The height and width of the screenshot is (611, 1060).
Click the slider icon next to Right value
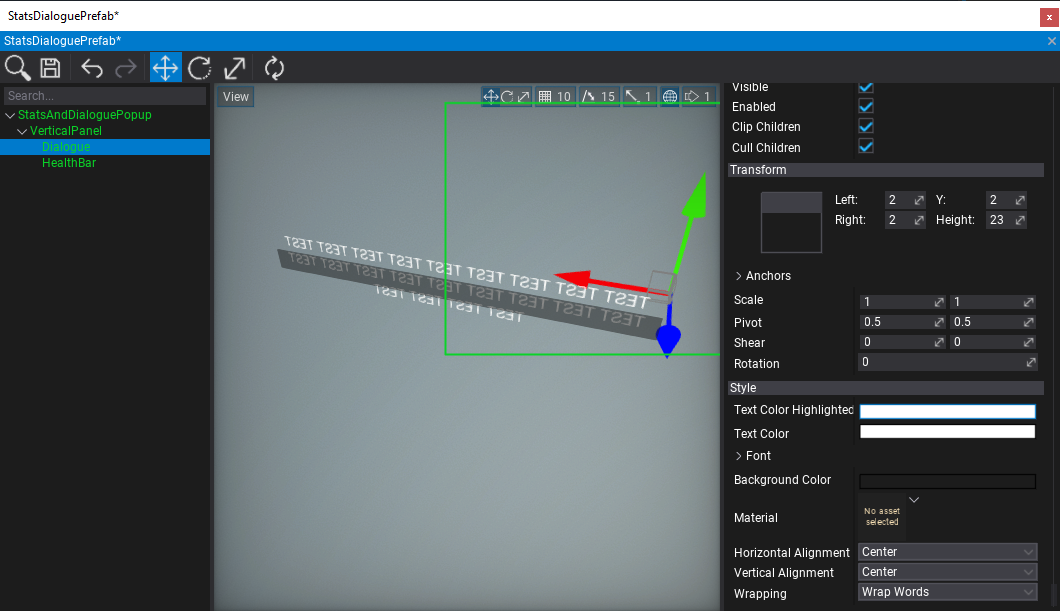pyautogui.click(x=919, y=220)
